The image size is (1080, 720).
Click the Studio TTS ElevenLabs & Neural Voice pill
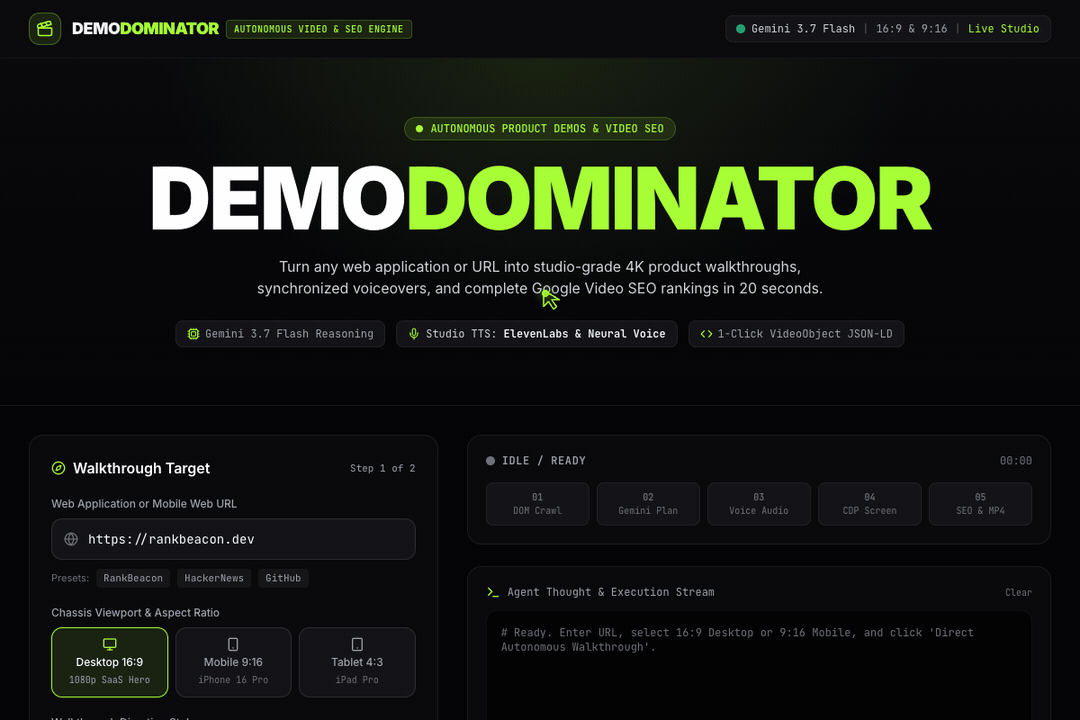[x=537, y=333]
